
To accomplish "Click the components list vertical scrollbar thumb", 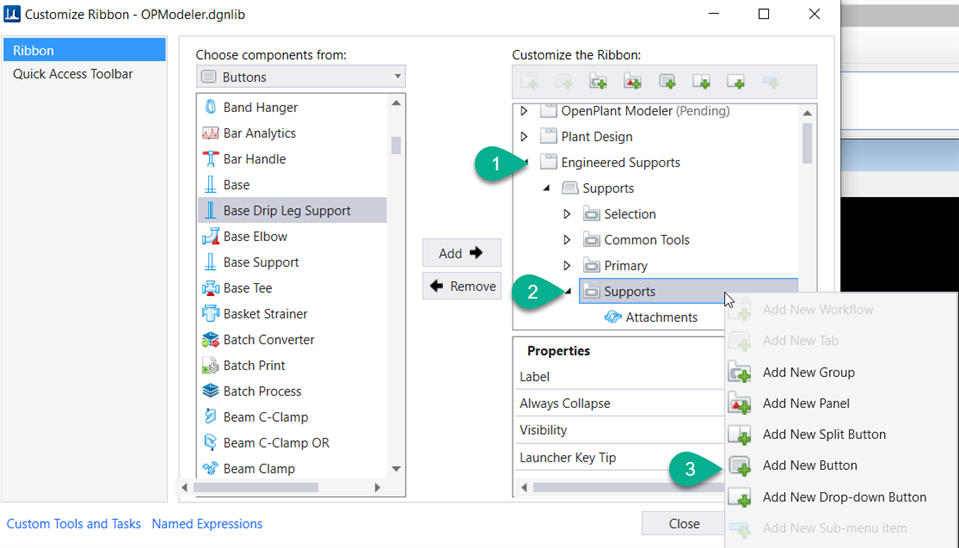I will [397, 145].
